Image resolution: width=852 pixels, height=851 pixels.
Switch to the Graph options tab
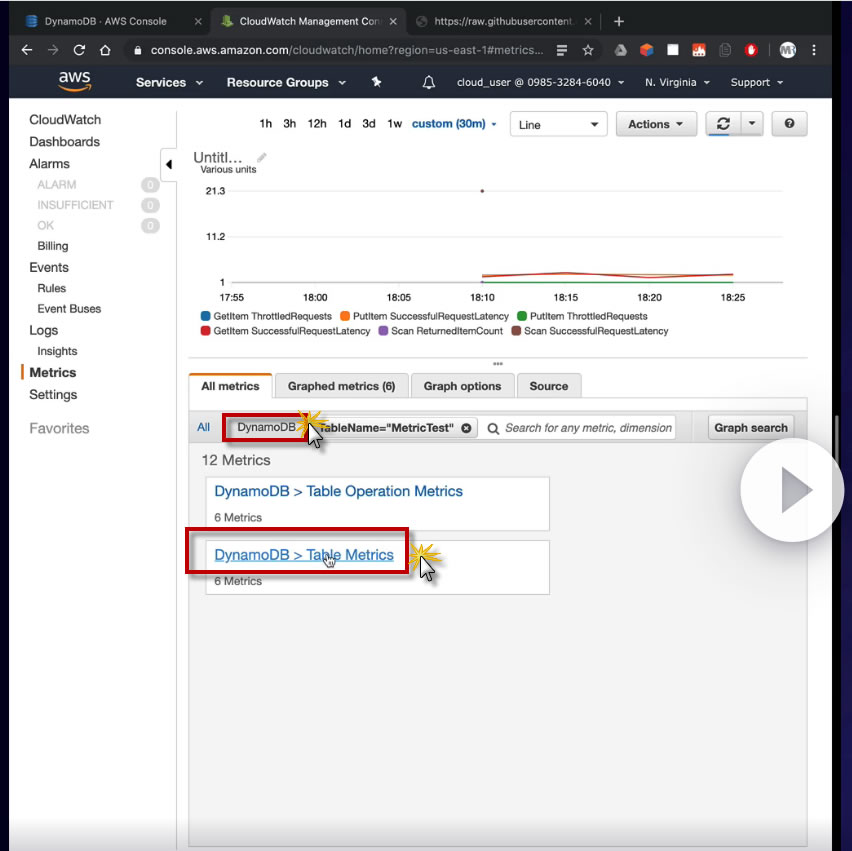tap(462, 386)
